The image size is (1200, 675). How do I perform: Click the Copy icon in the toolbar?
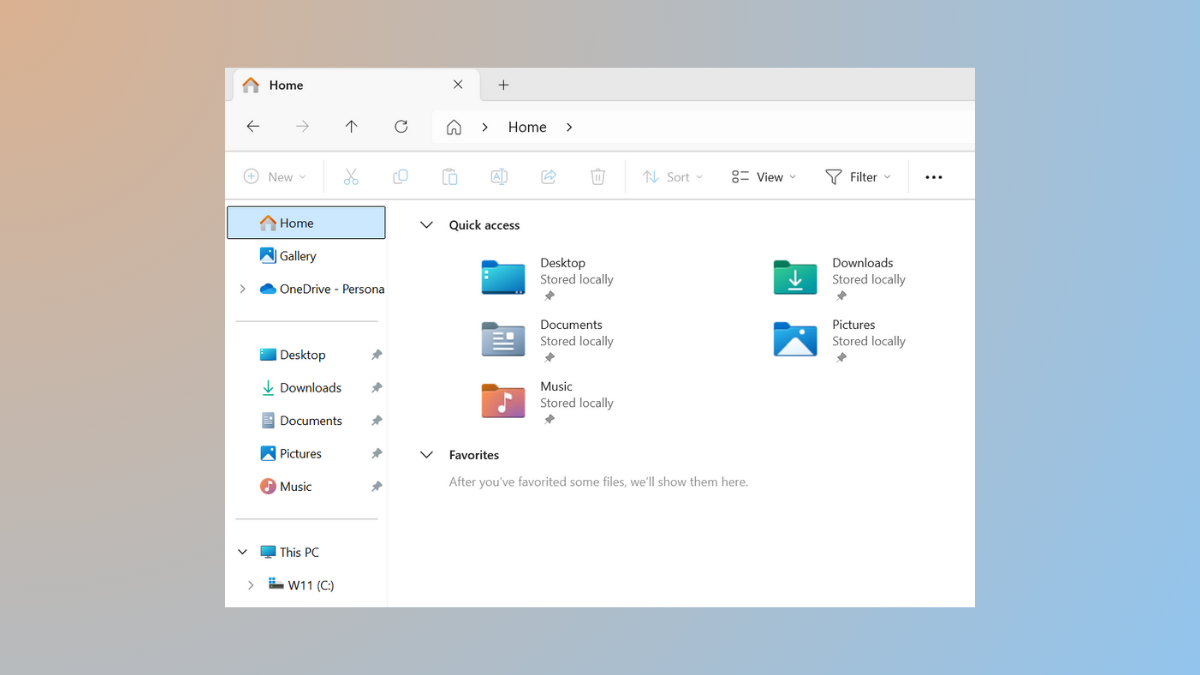tap(400, 176)
